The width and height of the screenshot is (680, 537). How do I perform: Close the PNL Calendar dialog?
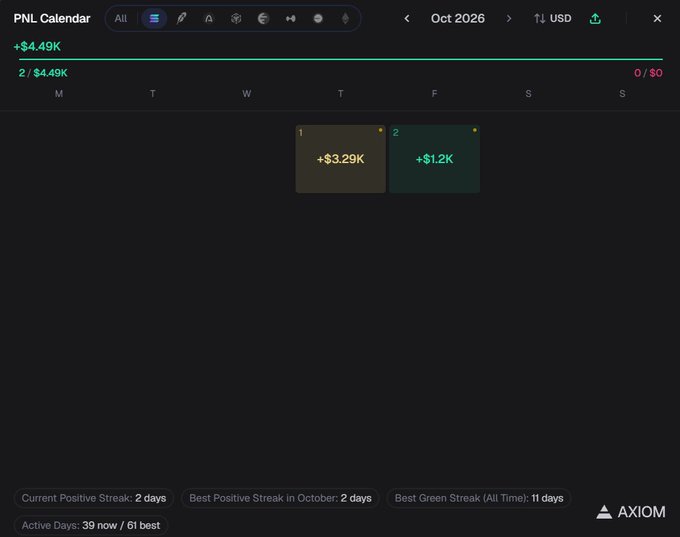pyautogui.click(x=657, y=19)
